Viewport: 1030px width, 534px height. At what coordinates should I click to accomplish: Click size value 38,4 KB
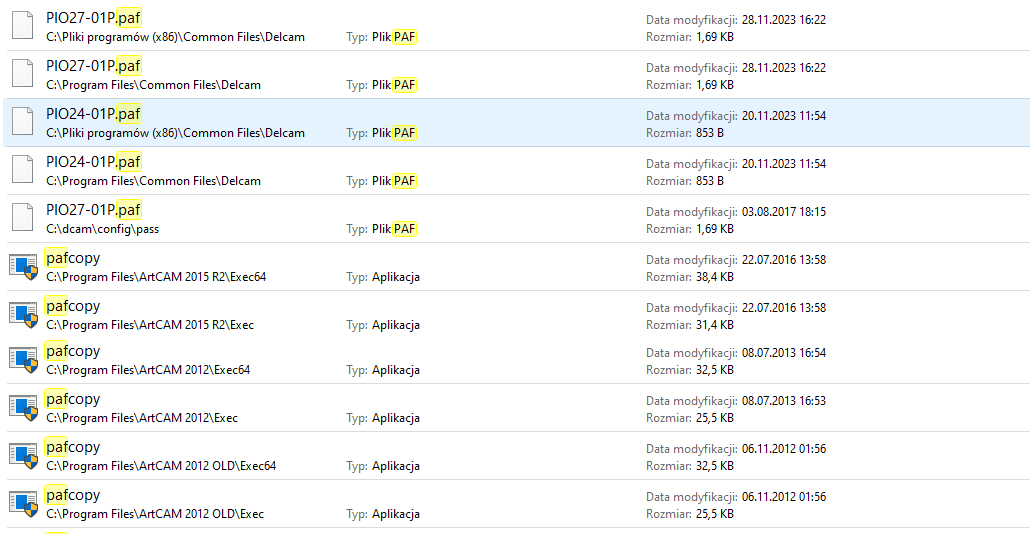point(715,277)
